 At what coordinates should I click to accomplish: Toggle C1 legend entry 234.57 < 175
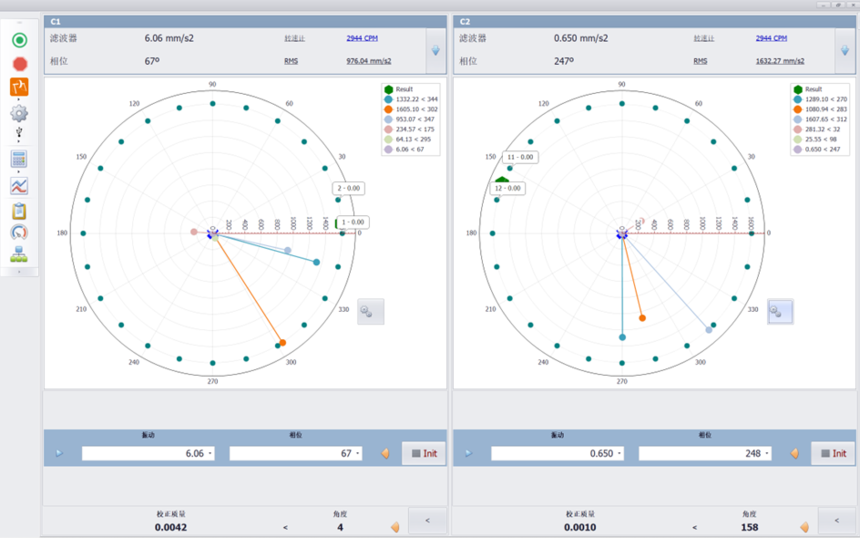coord(411,129)
